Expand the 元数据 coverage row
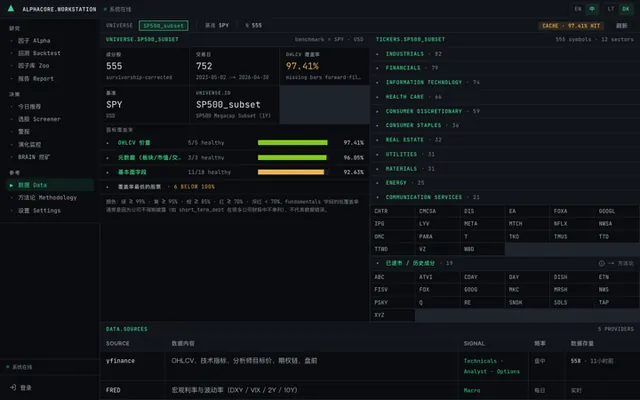 click(235, 158)
